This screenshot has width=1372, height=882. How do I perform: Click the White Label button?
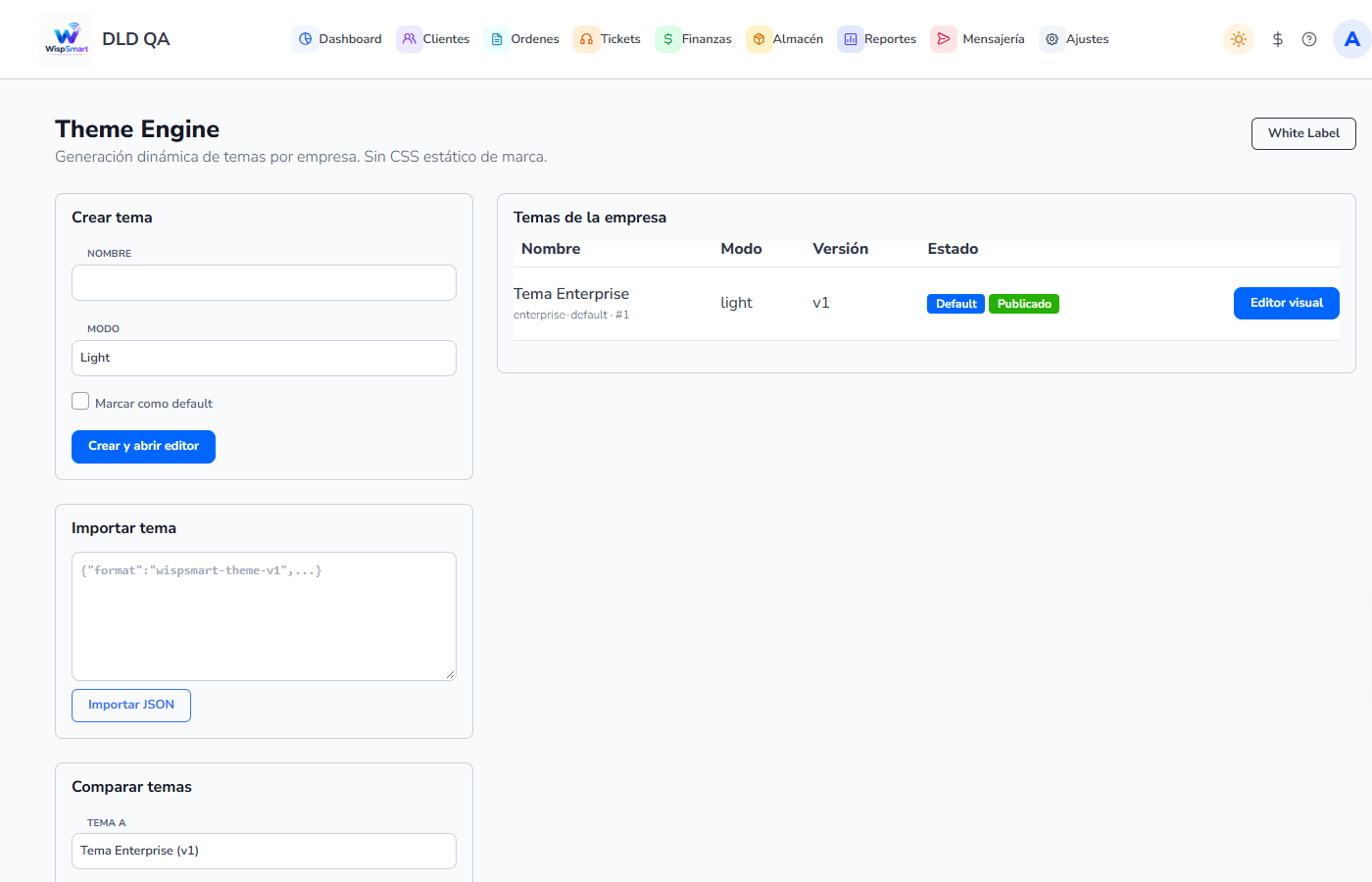[1303, 133]
